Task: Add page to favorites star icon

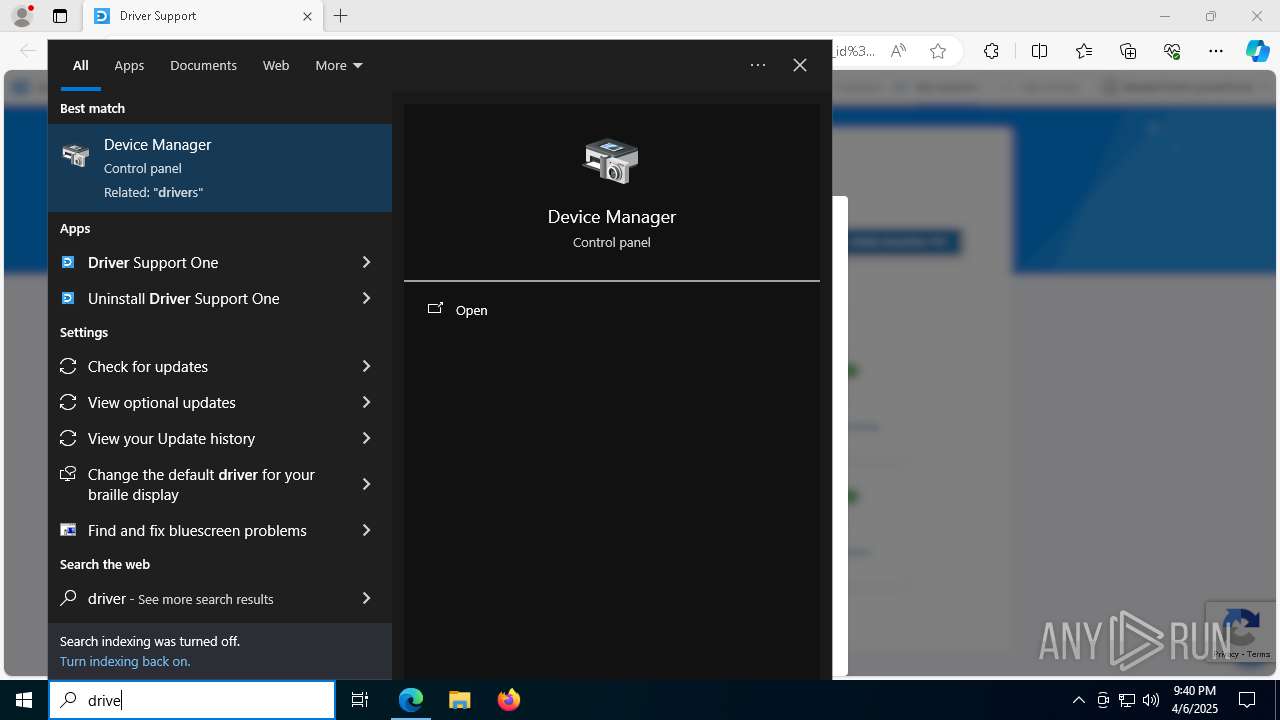Action: 938,51
